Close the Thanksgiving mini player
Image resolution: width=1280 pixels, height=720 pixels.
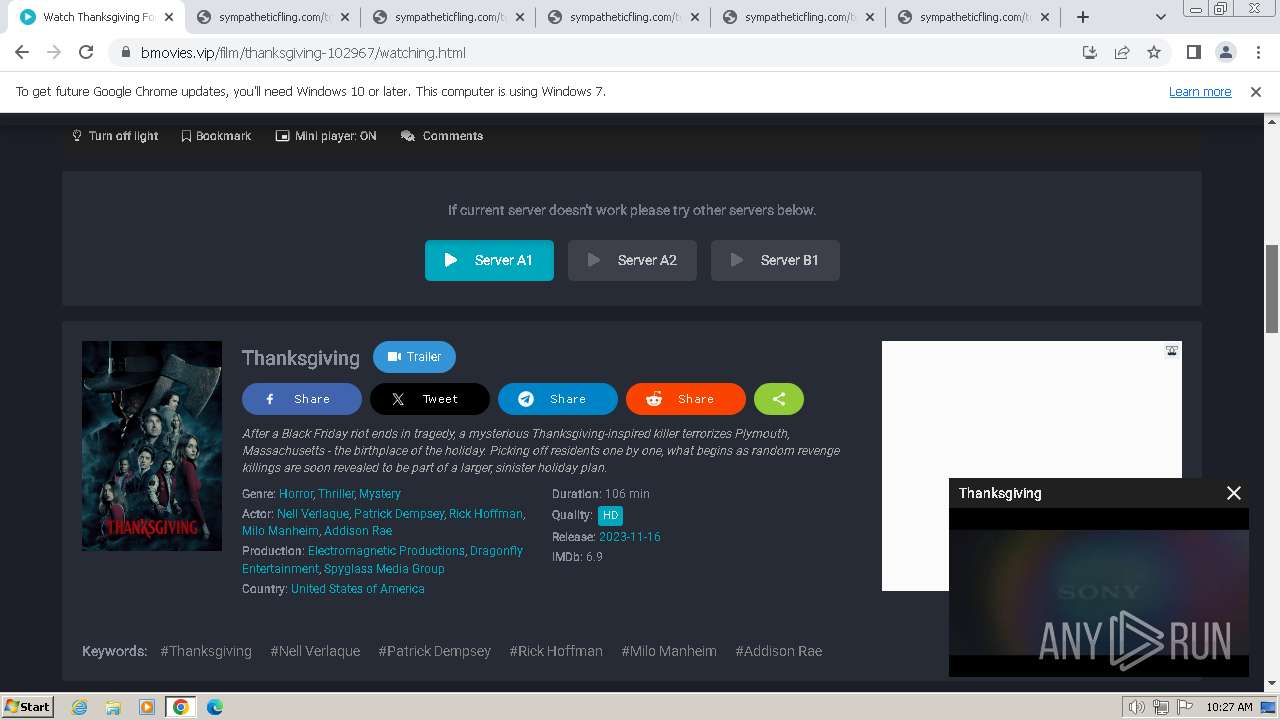1234,493
